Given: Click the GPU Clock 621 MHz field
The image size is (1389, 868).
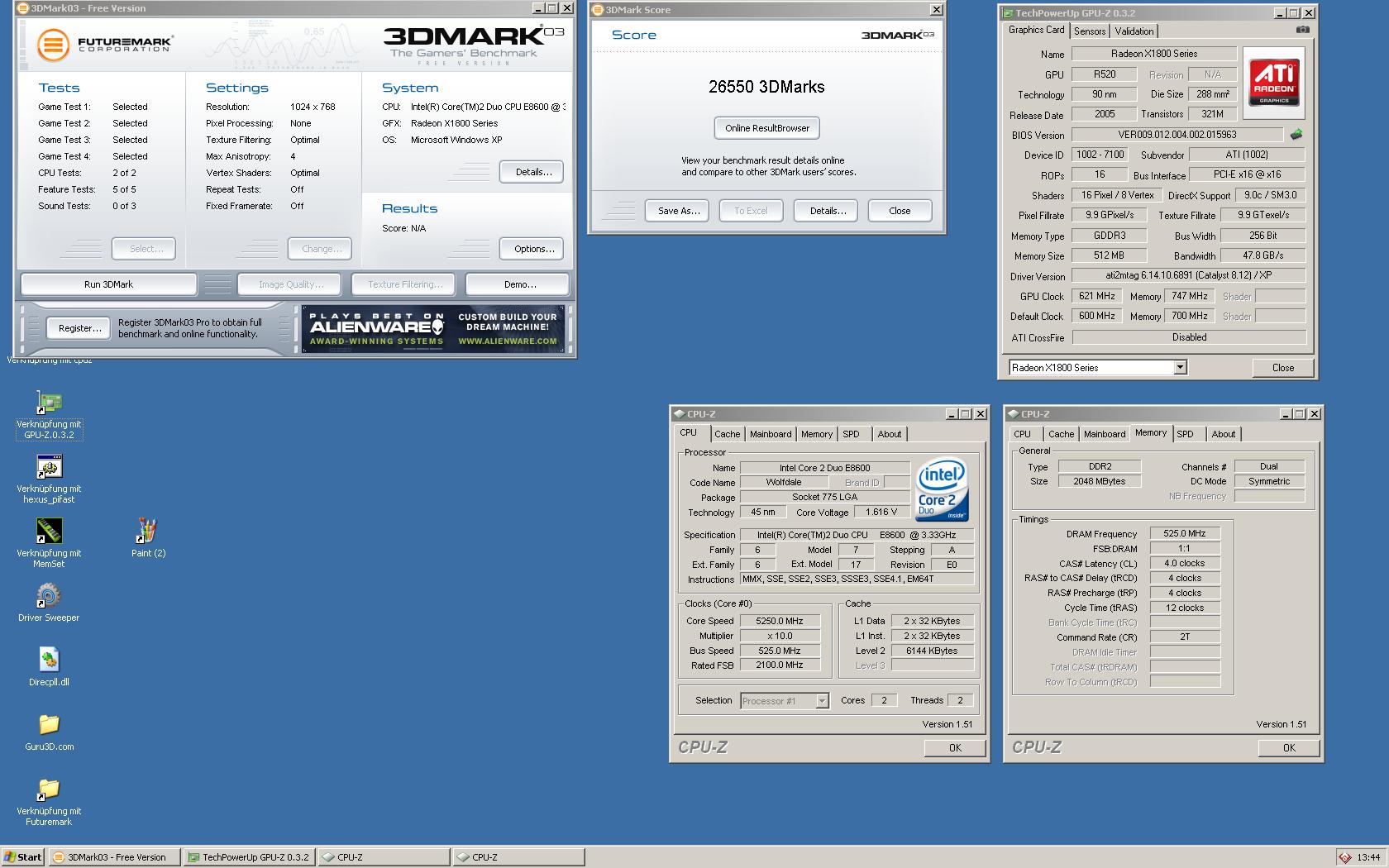Looking at the screenshot, I should click(x=1097, y=296).
